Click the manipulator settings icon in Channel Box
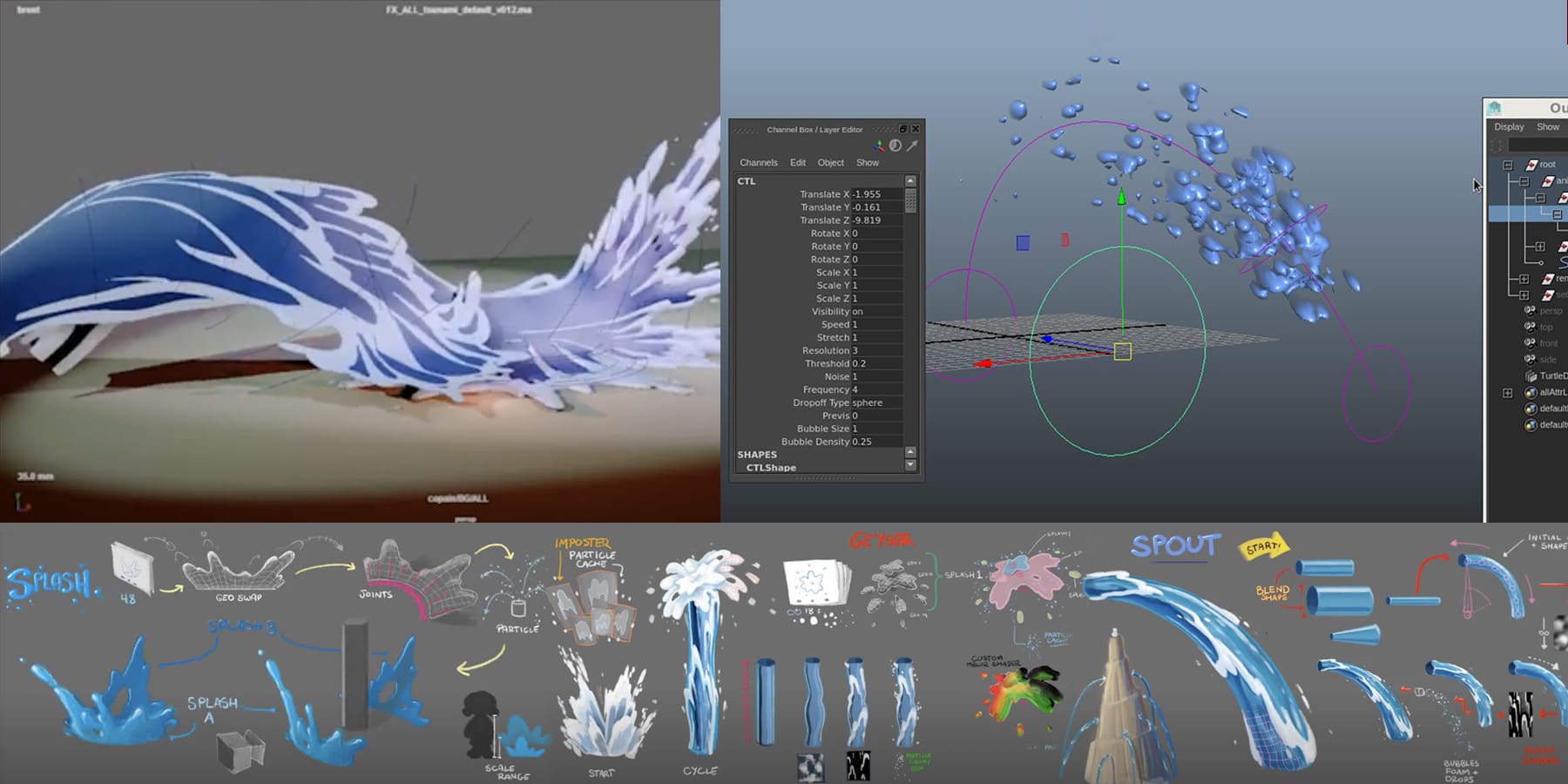The height and width of the screenshot is (784, 1568). pos(878,145)
